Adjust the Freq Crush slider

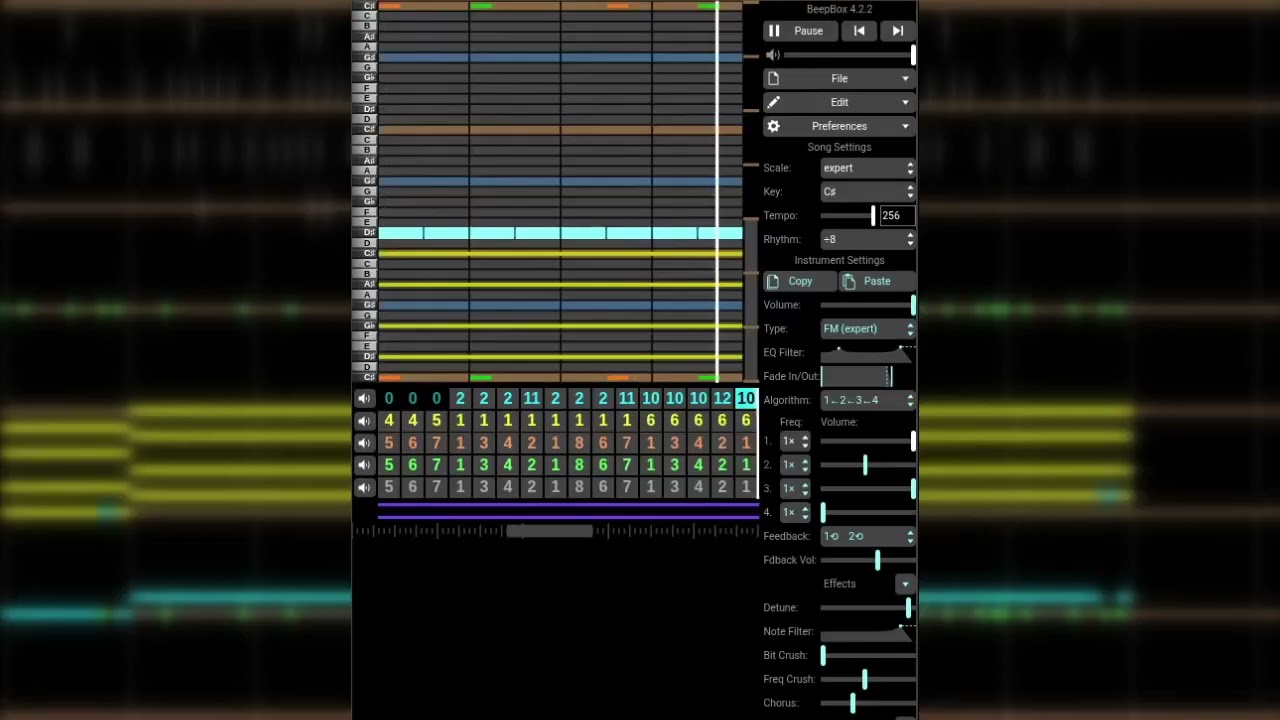click(x=868, y=679)
